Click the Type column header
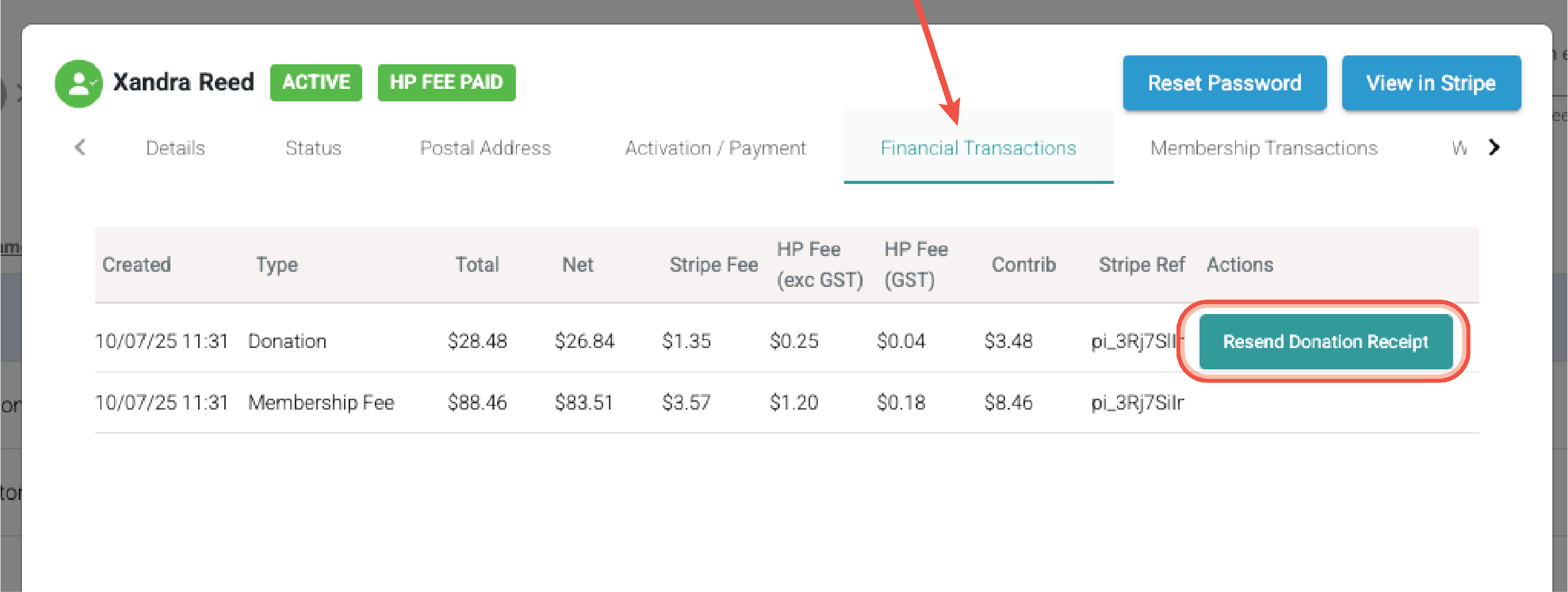Viewport: 1568px width, 592px height. 277,265
